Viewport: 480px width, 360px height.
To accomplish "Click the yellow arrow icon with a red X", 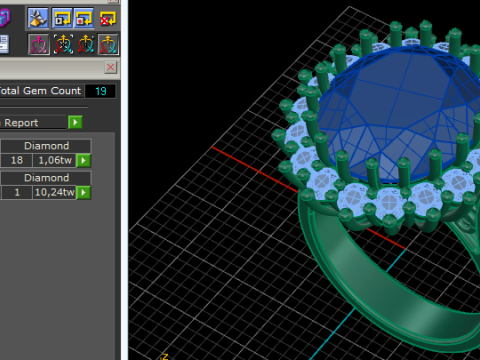I will coord(107,19).
